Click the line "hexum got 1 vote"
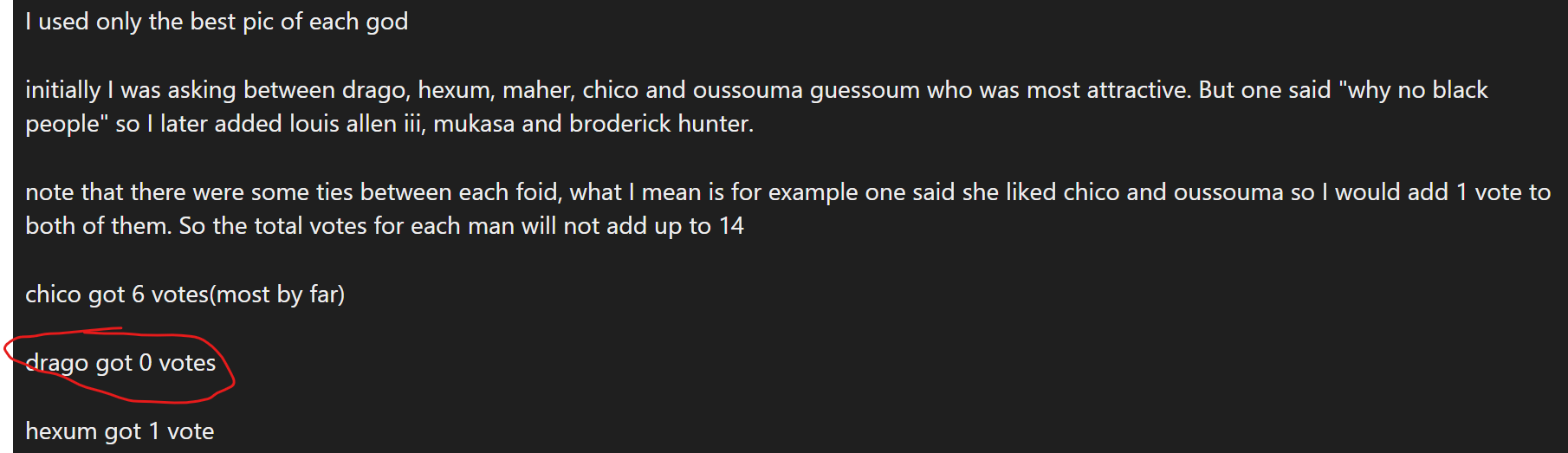Screen dimensions: 1568x453 coord(120,431)
